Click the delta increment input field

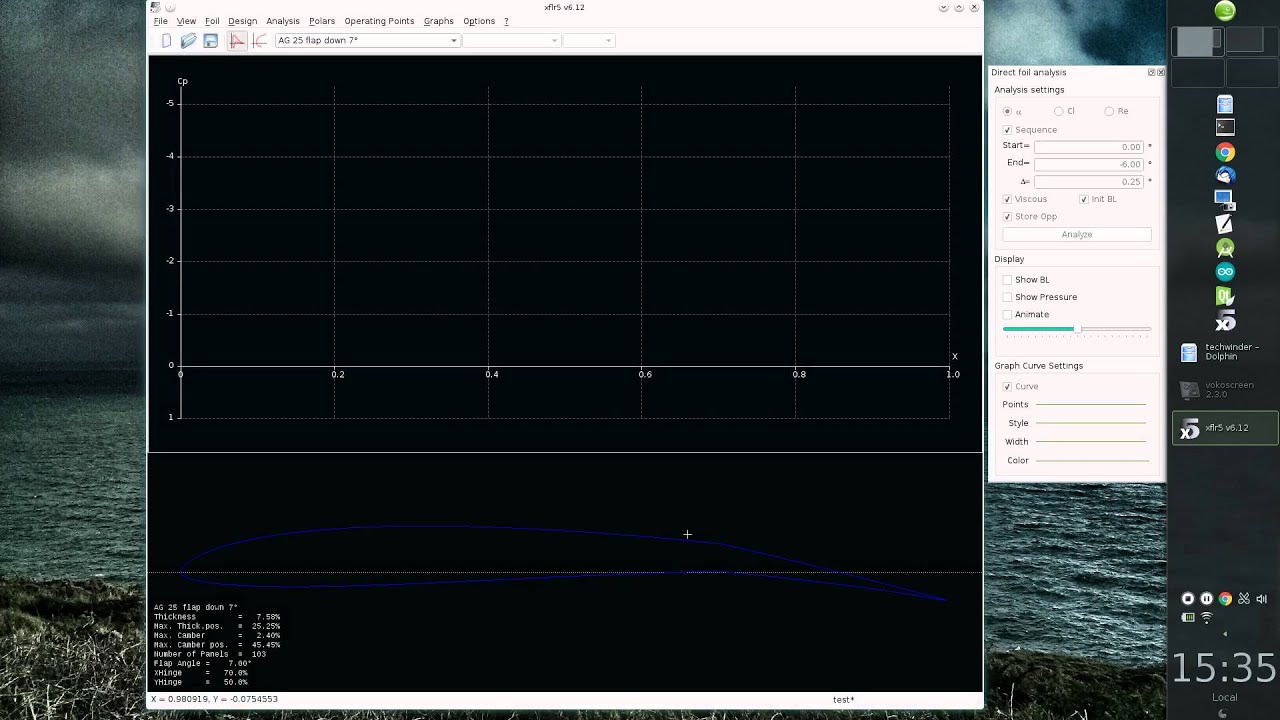point(1088,182)
